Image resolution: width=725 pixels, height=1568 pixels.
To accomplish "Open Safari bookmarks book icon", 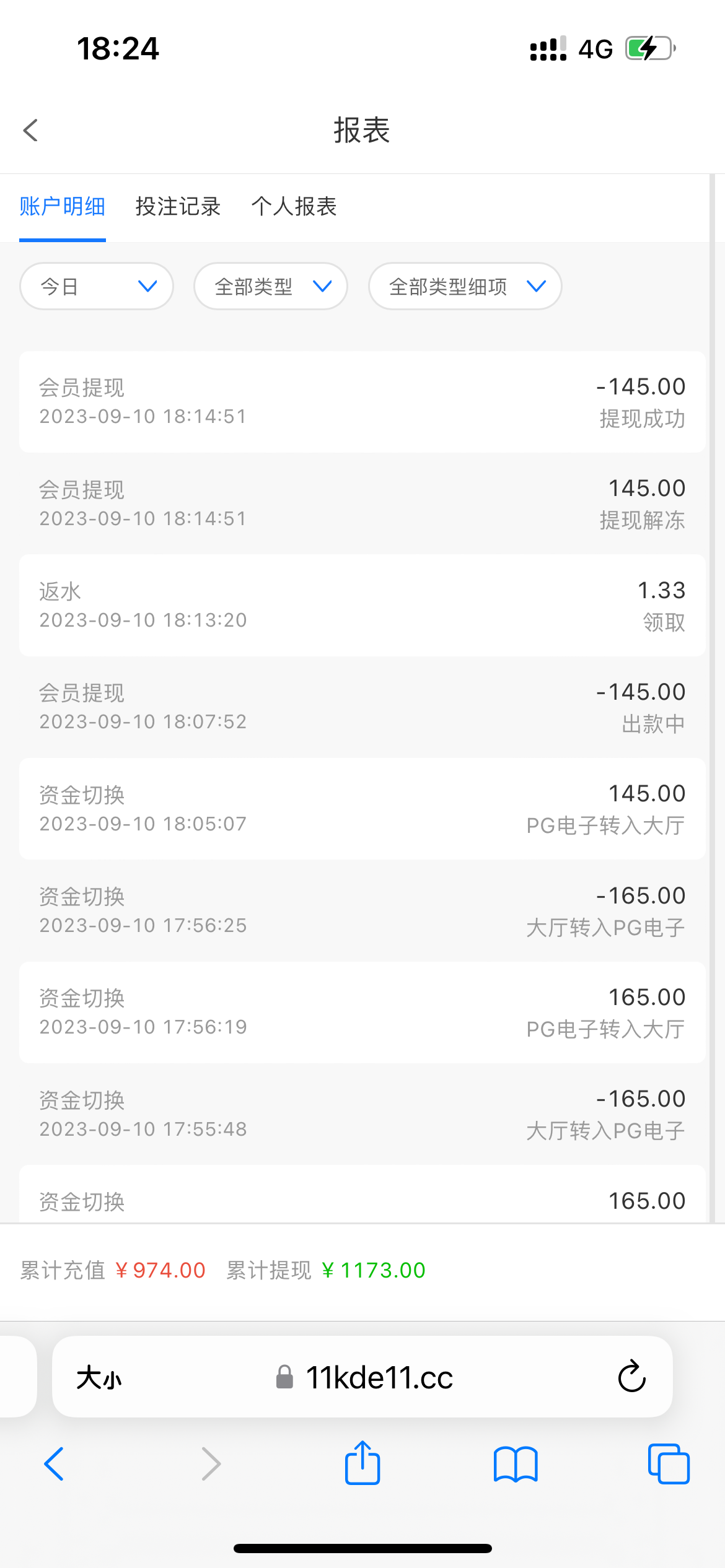I will [516, 1465].
